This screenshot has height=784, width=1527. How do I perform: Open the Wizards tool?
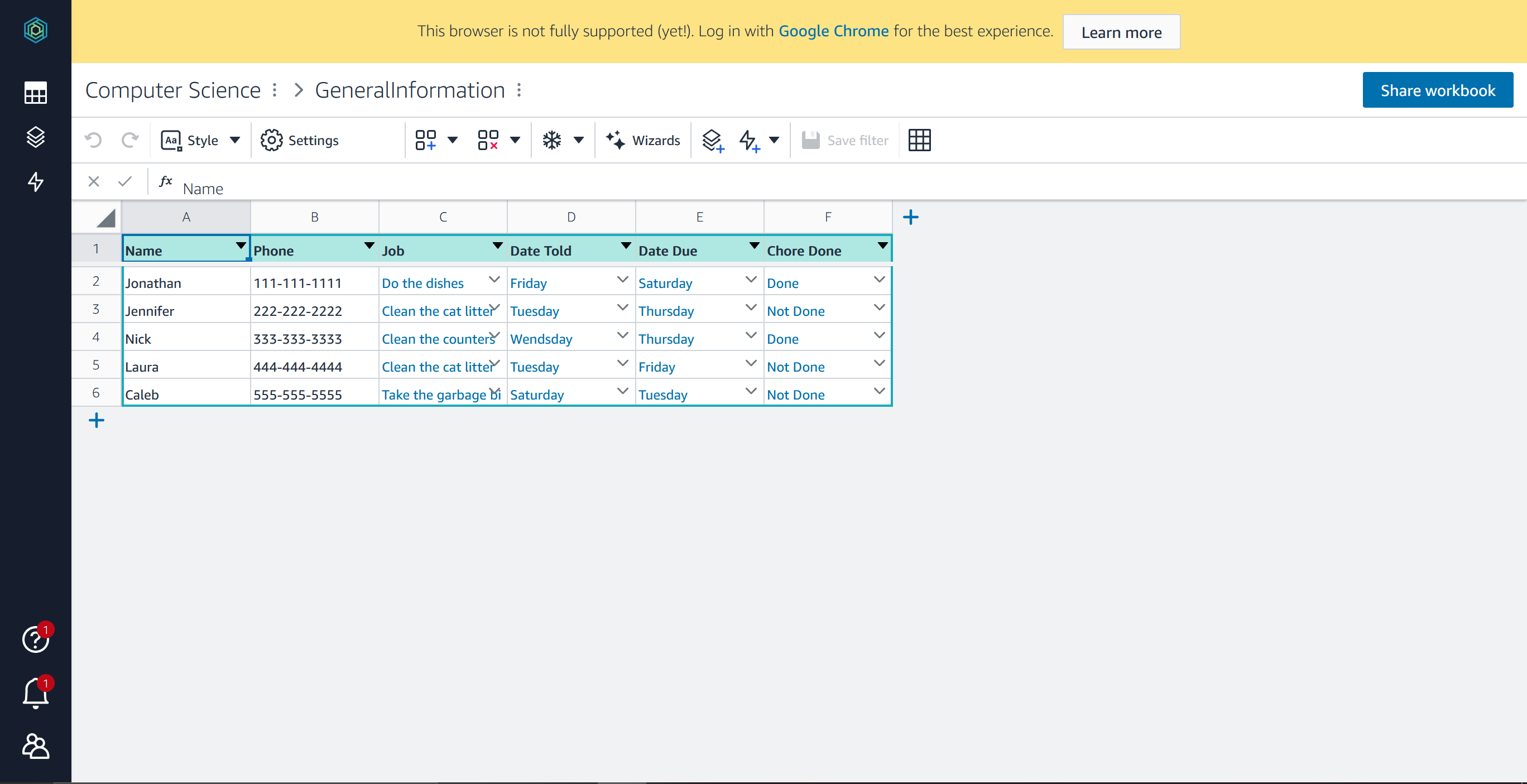pyautogui.click(x=643, y=141)
